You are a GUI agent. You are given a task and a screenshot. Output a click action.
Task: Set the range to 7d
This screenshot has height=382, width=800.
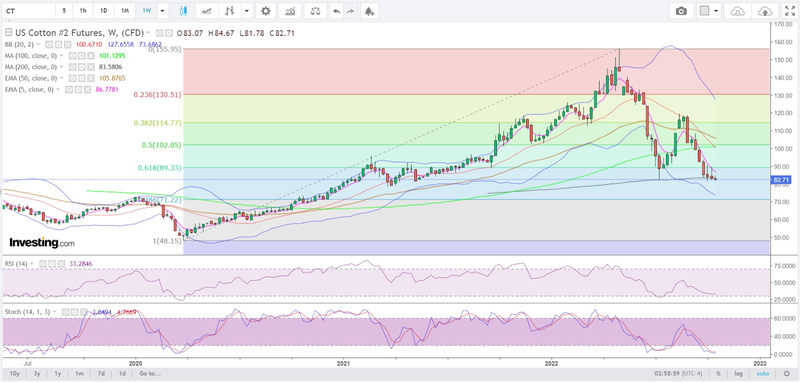(101, 374)
